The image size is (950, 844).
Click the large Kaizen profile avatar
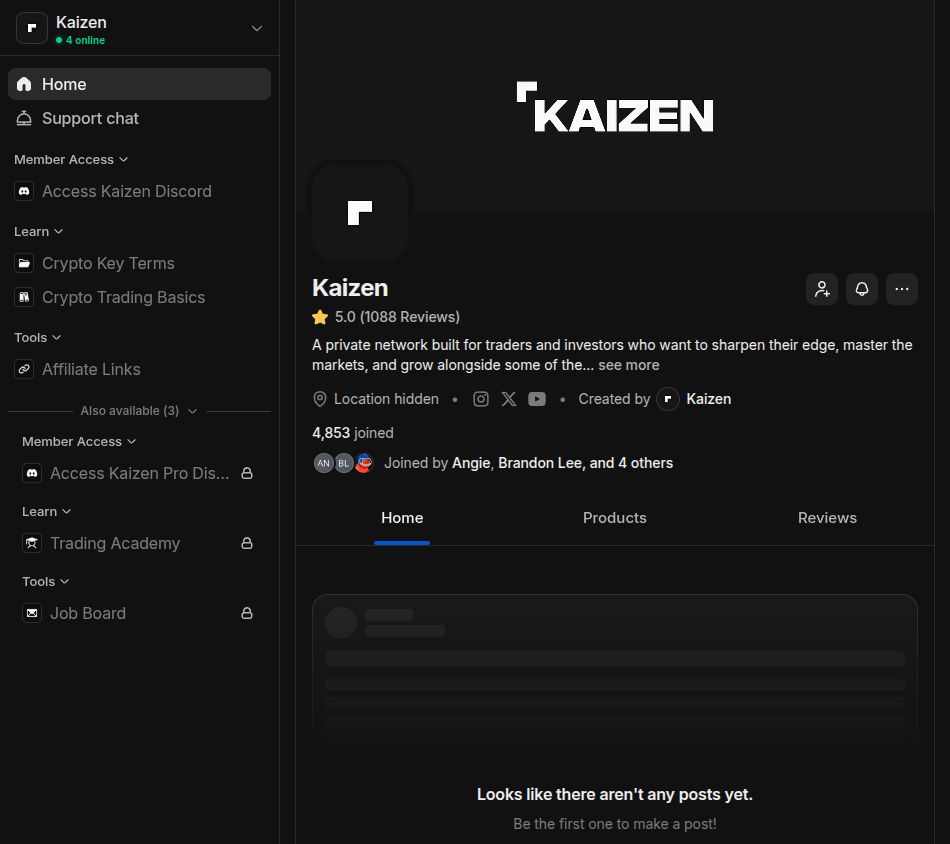coord(360,213)
